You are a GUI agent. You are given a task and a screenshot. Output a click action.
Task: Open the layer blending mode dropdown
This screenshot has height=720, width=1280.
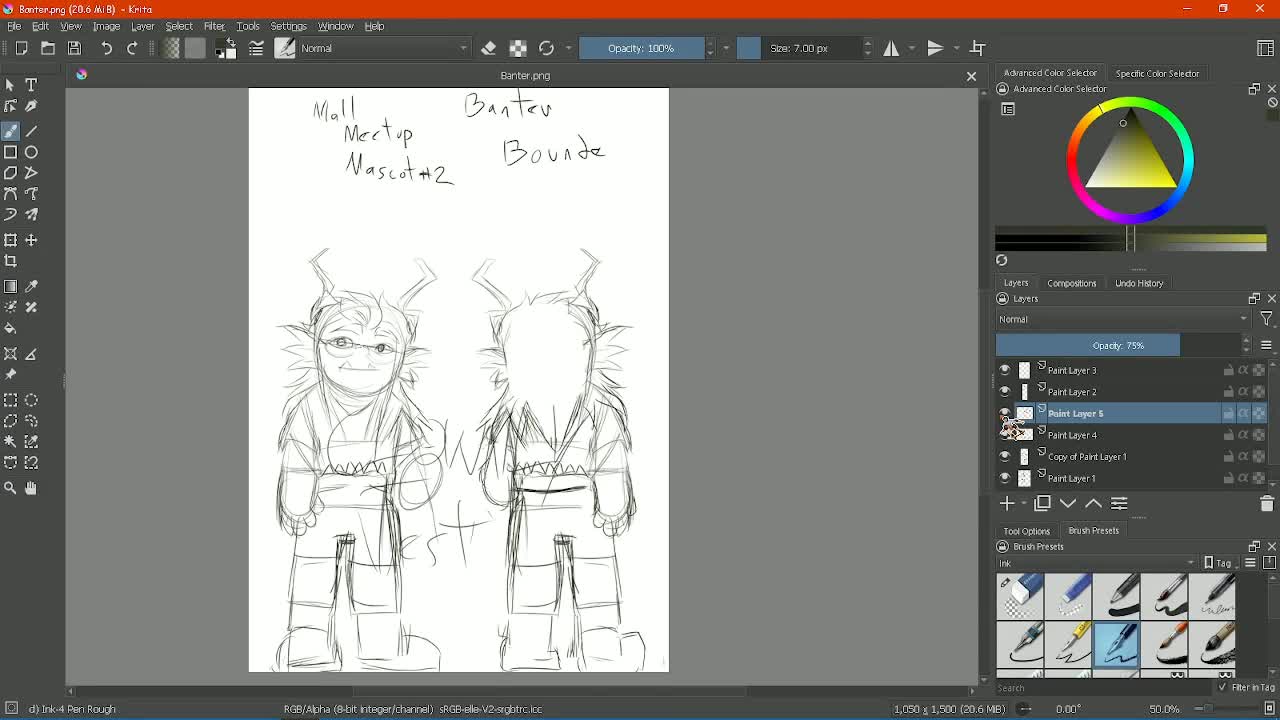pos(1123,319)
